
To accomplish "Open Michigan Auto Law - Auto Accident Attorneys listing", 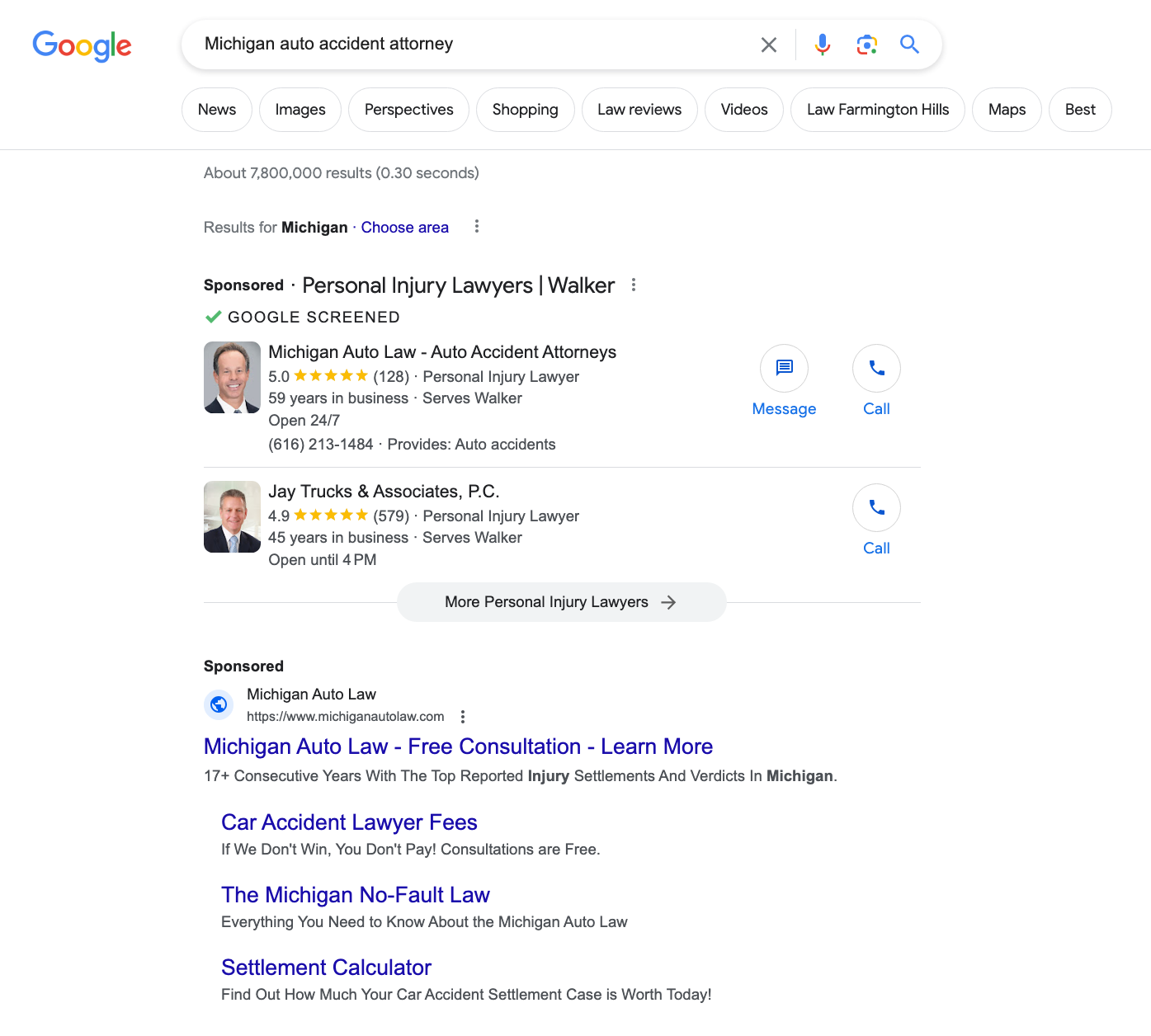I will [x=442, y=352].
